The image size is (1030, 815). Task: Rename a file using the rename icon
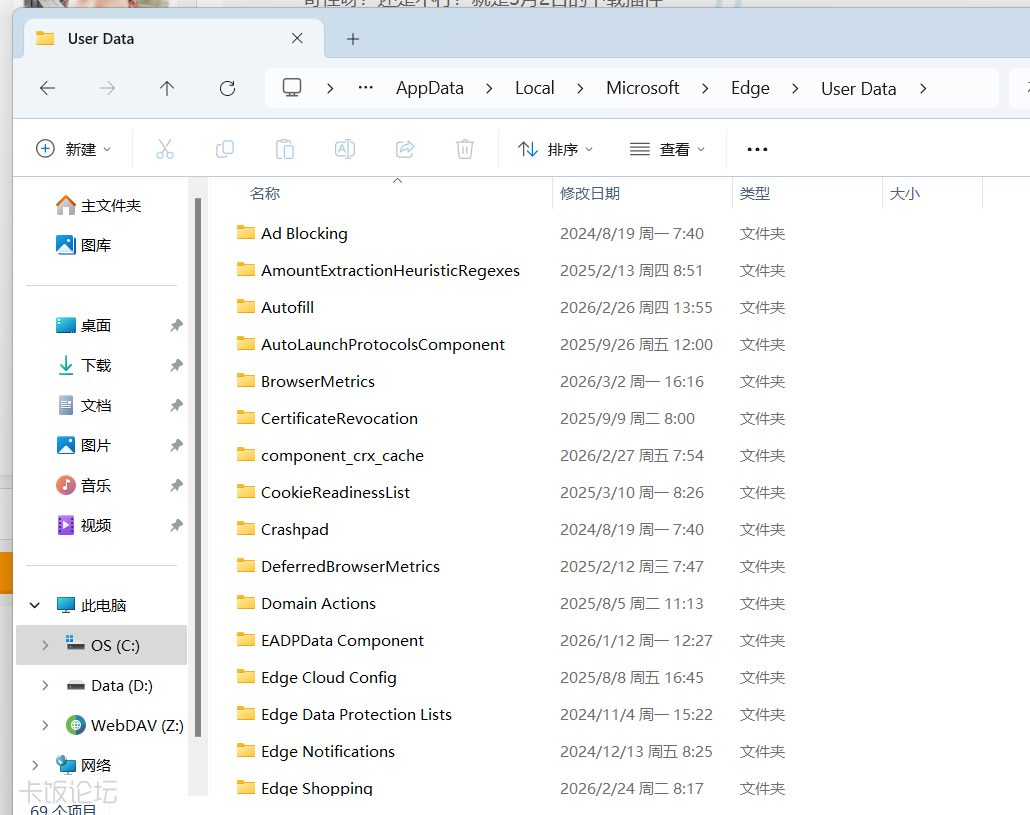pos(344,148)
